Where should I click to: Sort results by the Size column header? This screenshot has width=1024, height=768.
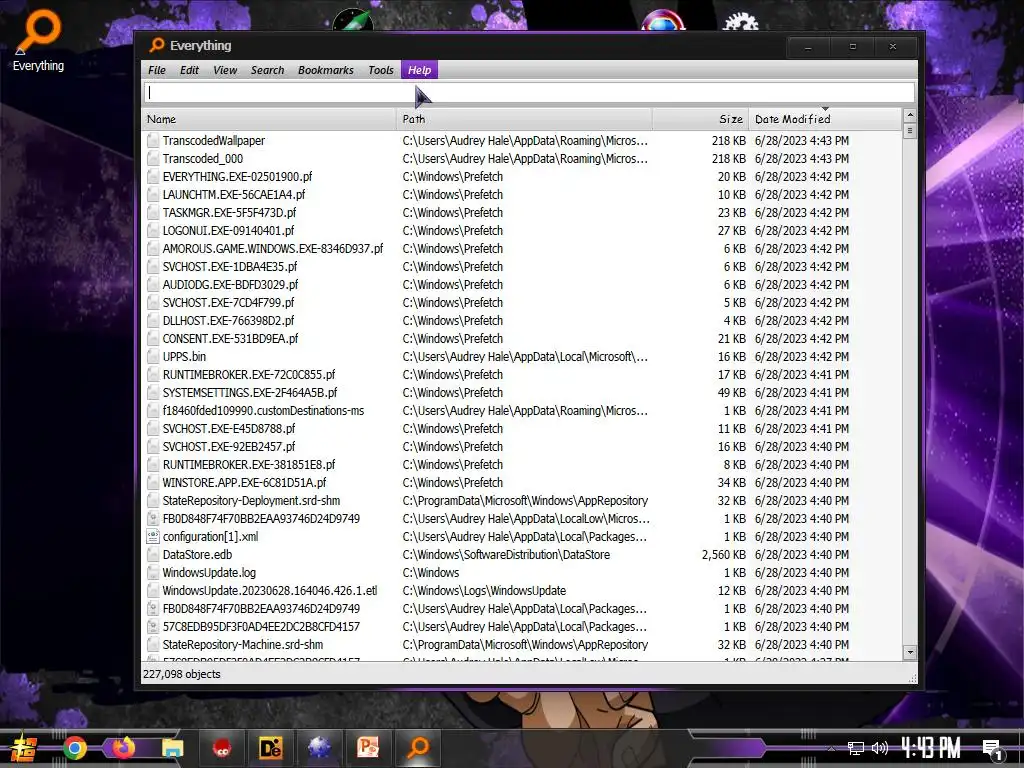(701, 120)
